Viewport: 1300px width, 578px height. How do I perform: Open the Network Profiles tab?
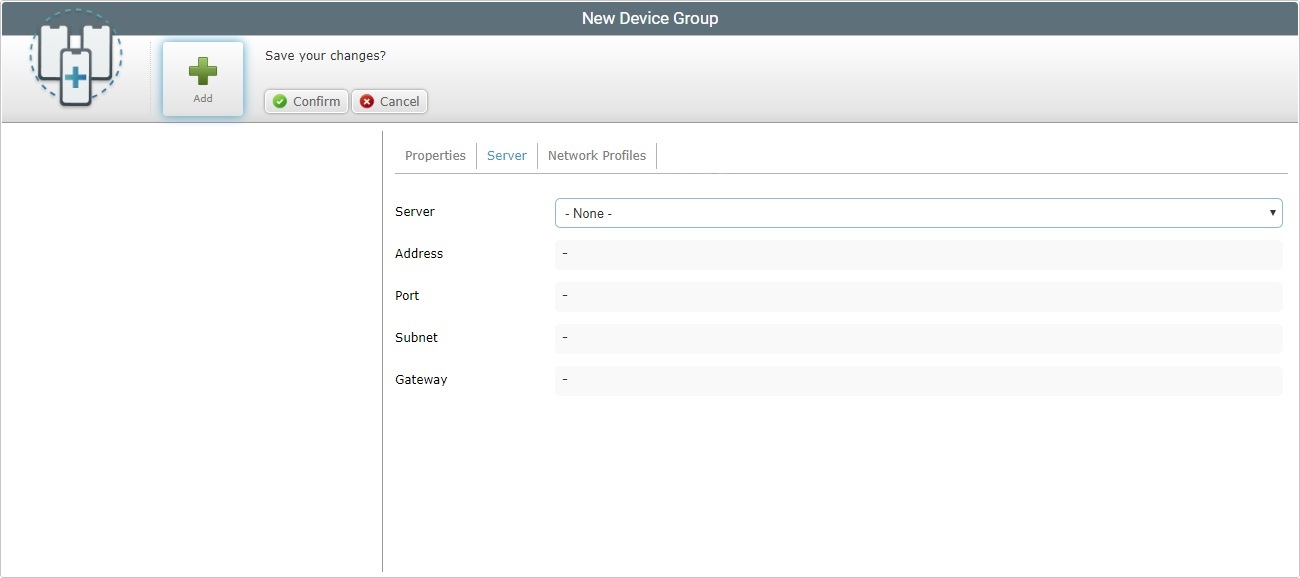[596, 155]
